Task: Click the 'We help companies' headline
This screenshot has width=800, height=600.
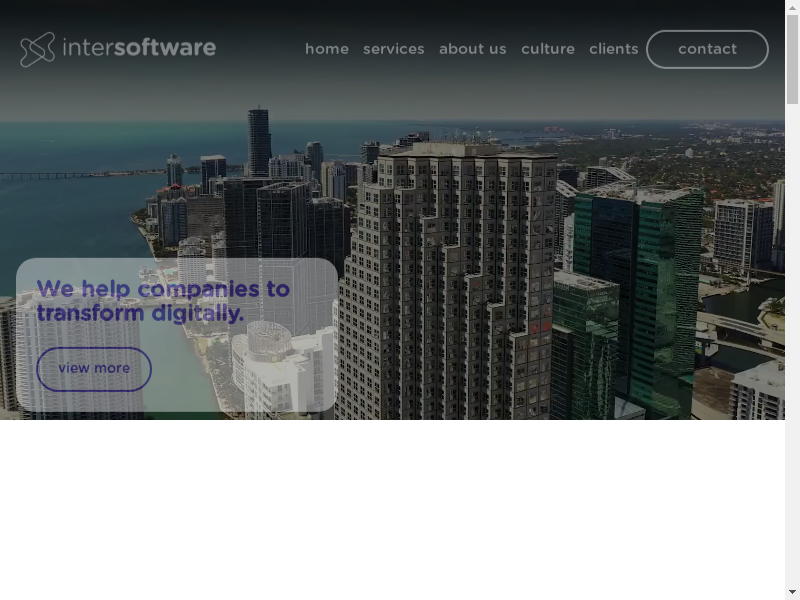Action: (x=163, y=301)
